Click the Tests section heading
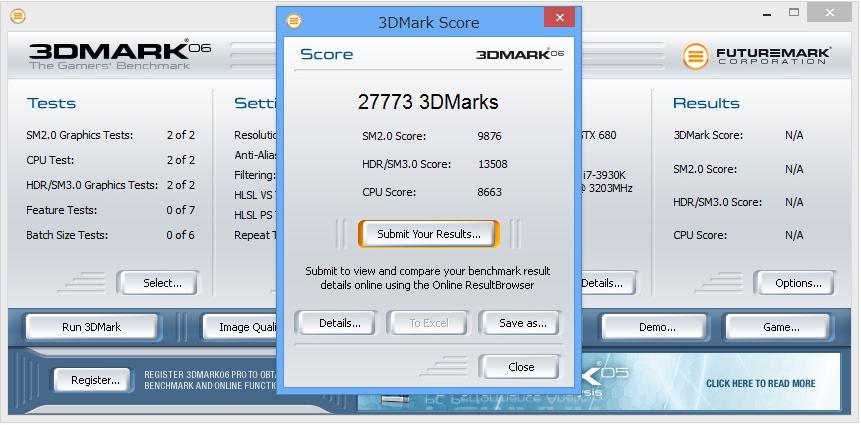Image resolution: width=861 pixels, height=425 pixels. [52, 103]
